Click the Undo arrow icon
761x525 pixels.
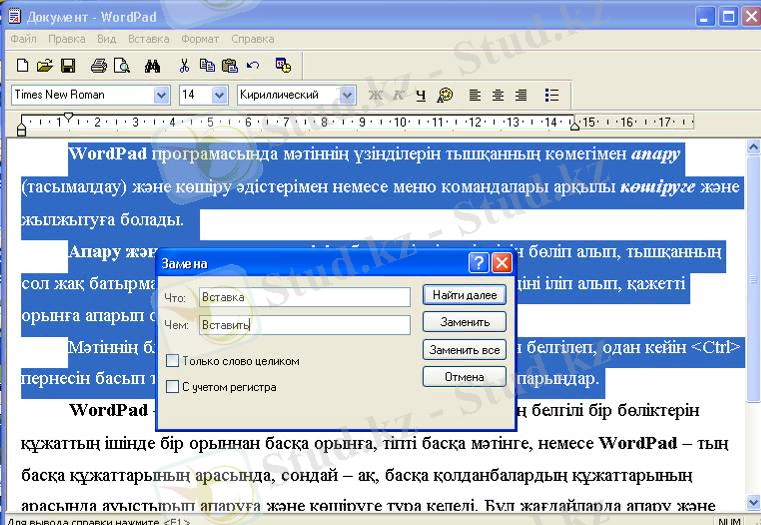(x=252, y=66)
